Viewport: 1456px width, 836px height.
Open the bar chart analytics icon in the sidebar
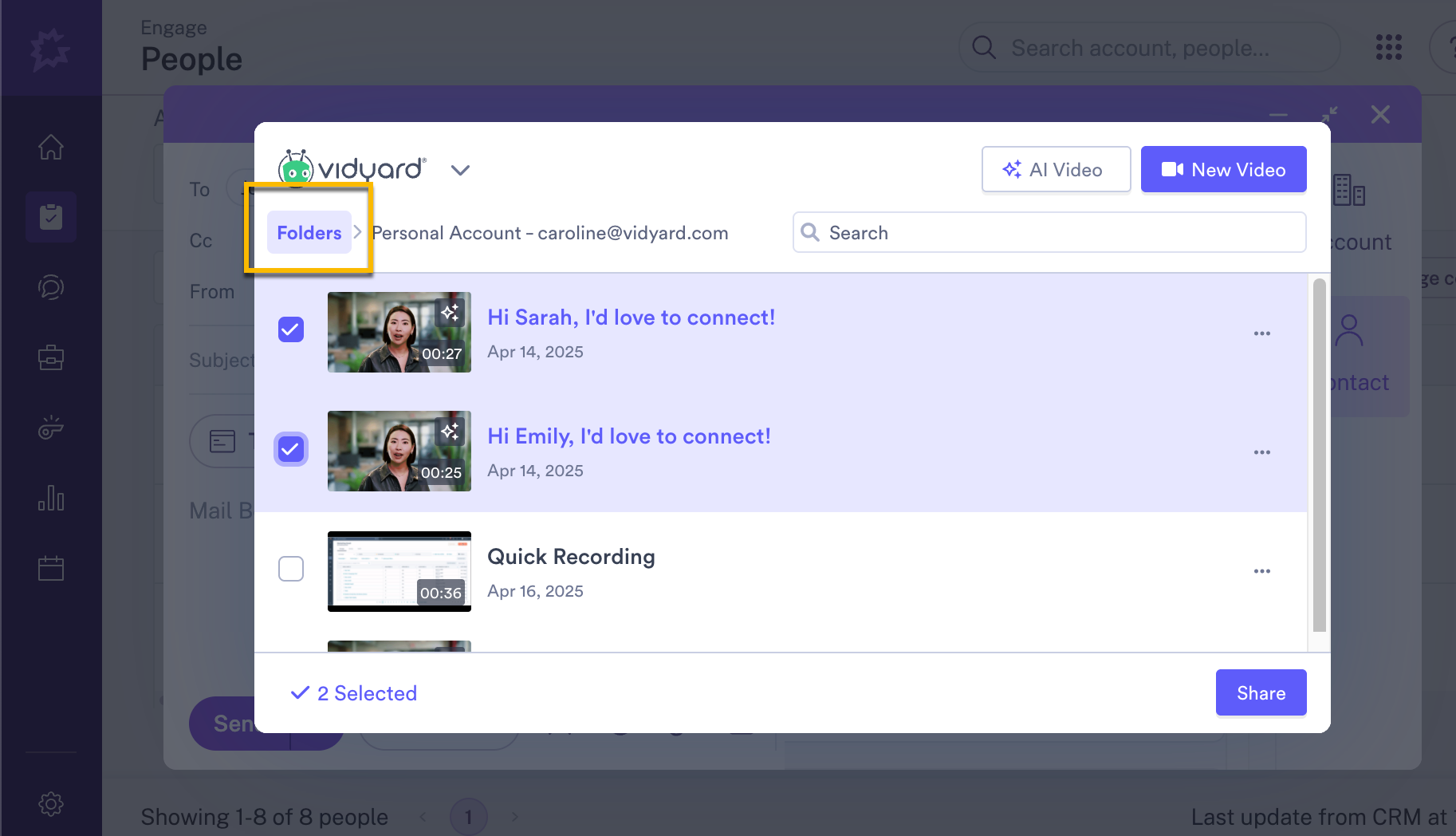pyautogui.click(x=51, y=498)
